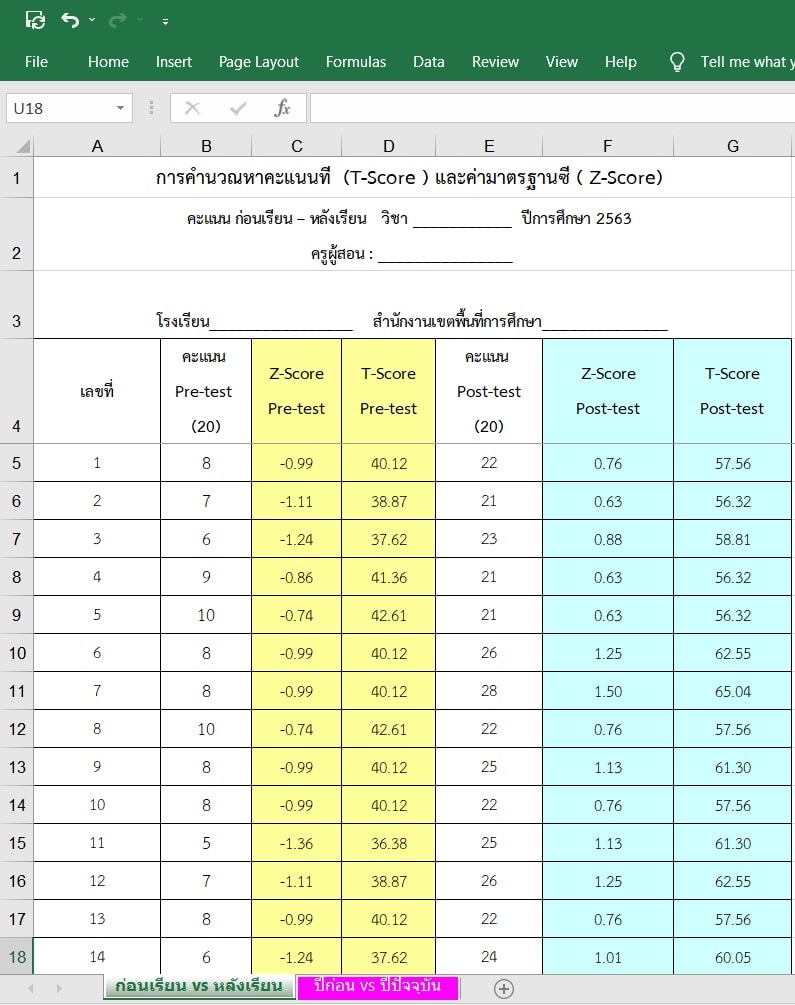The width and height of the screenshot is (795, 1005).
Task: Click the Redo arrow icon
Action: coord(117,21)
